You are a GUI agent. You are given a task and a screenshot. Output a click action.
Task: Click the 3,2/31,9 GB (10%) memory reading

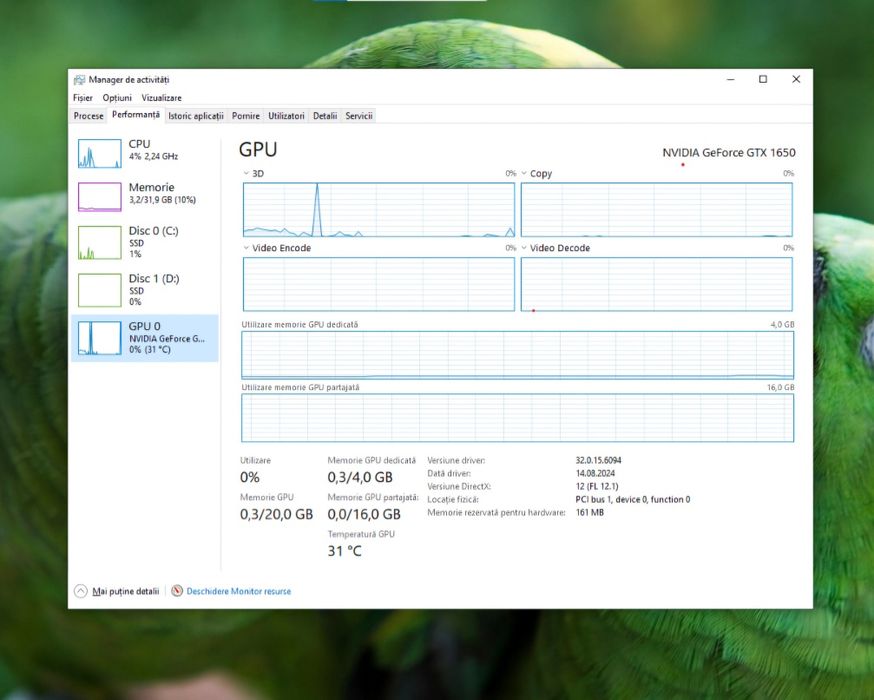click(x=162, y=200)
